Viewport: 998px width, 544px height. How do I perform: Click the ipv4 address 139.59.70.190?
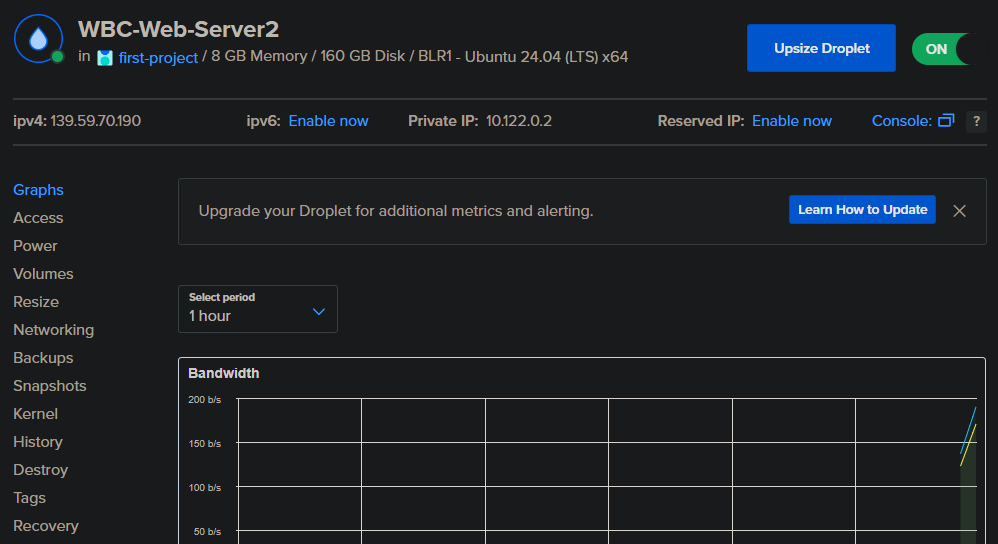[x=95, y=121]
